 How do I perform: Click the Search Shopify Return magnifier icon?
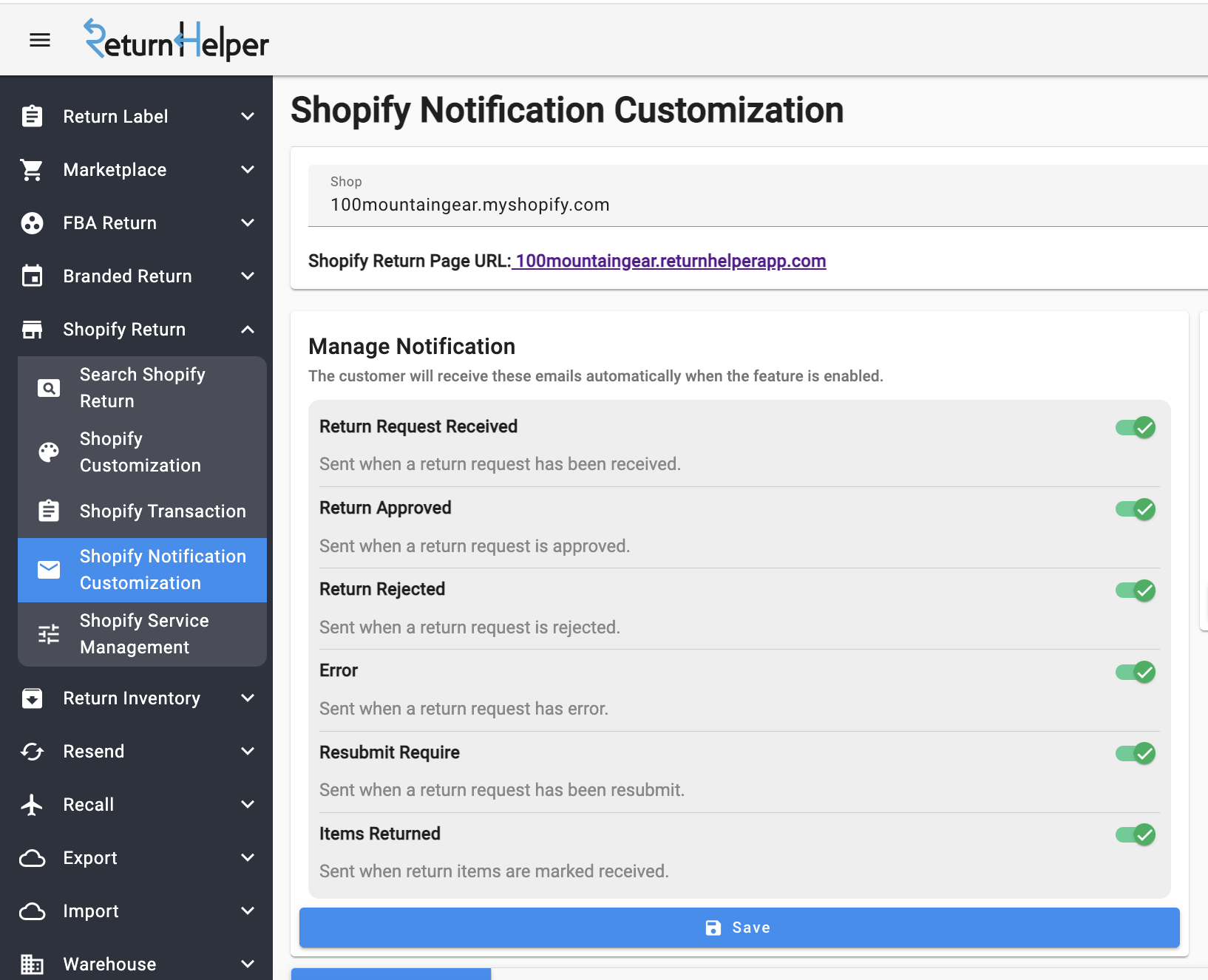click(x=49, y=387)
